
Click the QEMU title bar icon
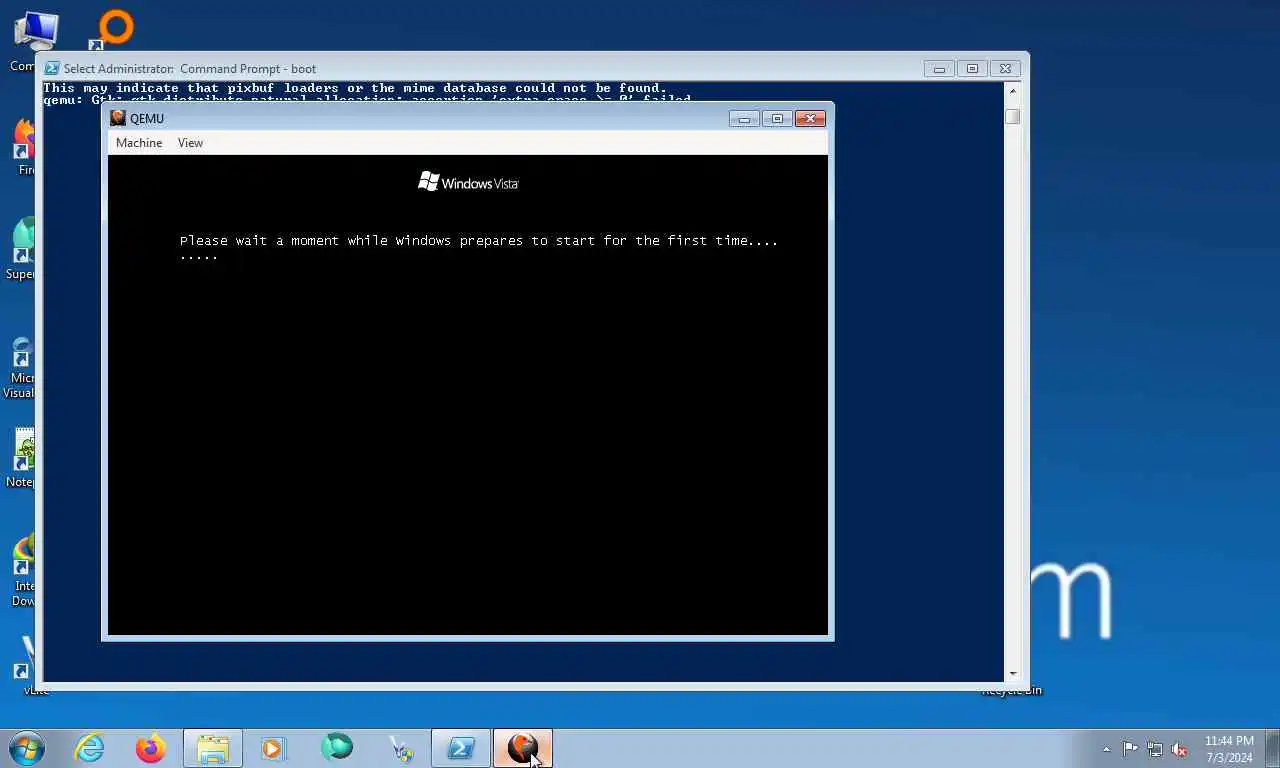click(118, 118)
